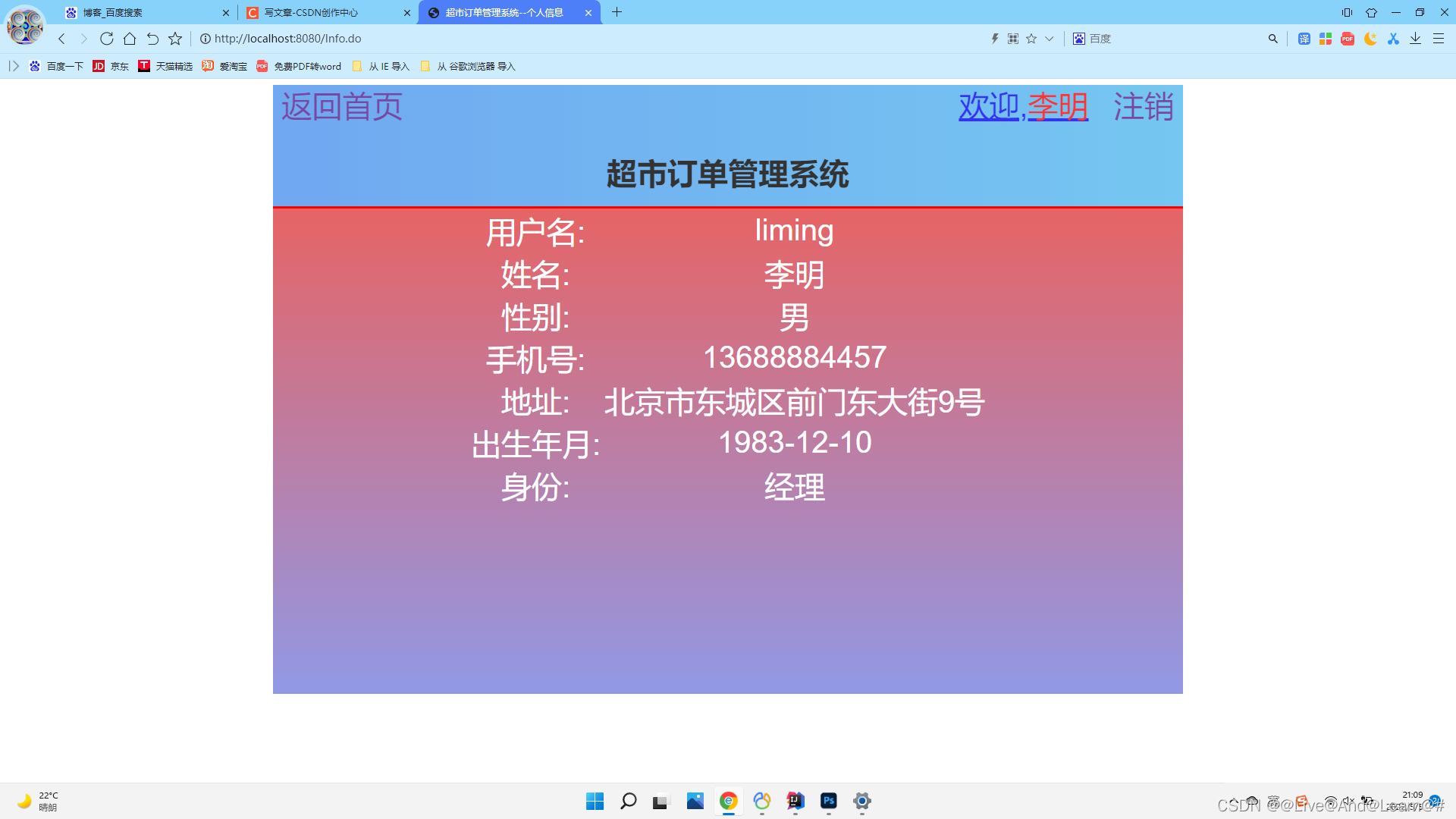Go to browser home page icon
Screen dimensions: 1456x819
pyautogui.click(x=130, y=39)
